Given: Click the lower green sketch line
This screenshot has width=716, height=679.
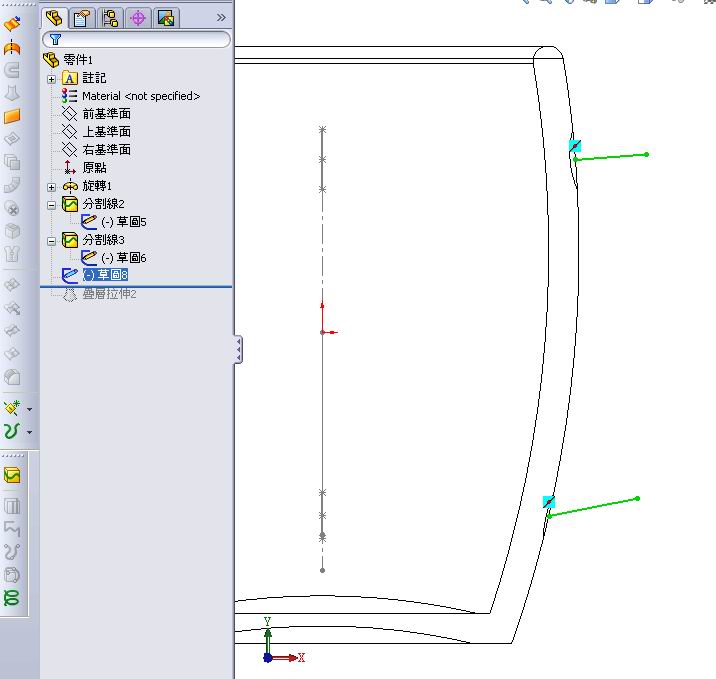Looking at the screenshot, I should [593, 508].
